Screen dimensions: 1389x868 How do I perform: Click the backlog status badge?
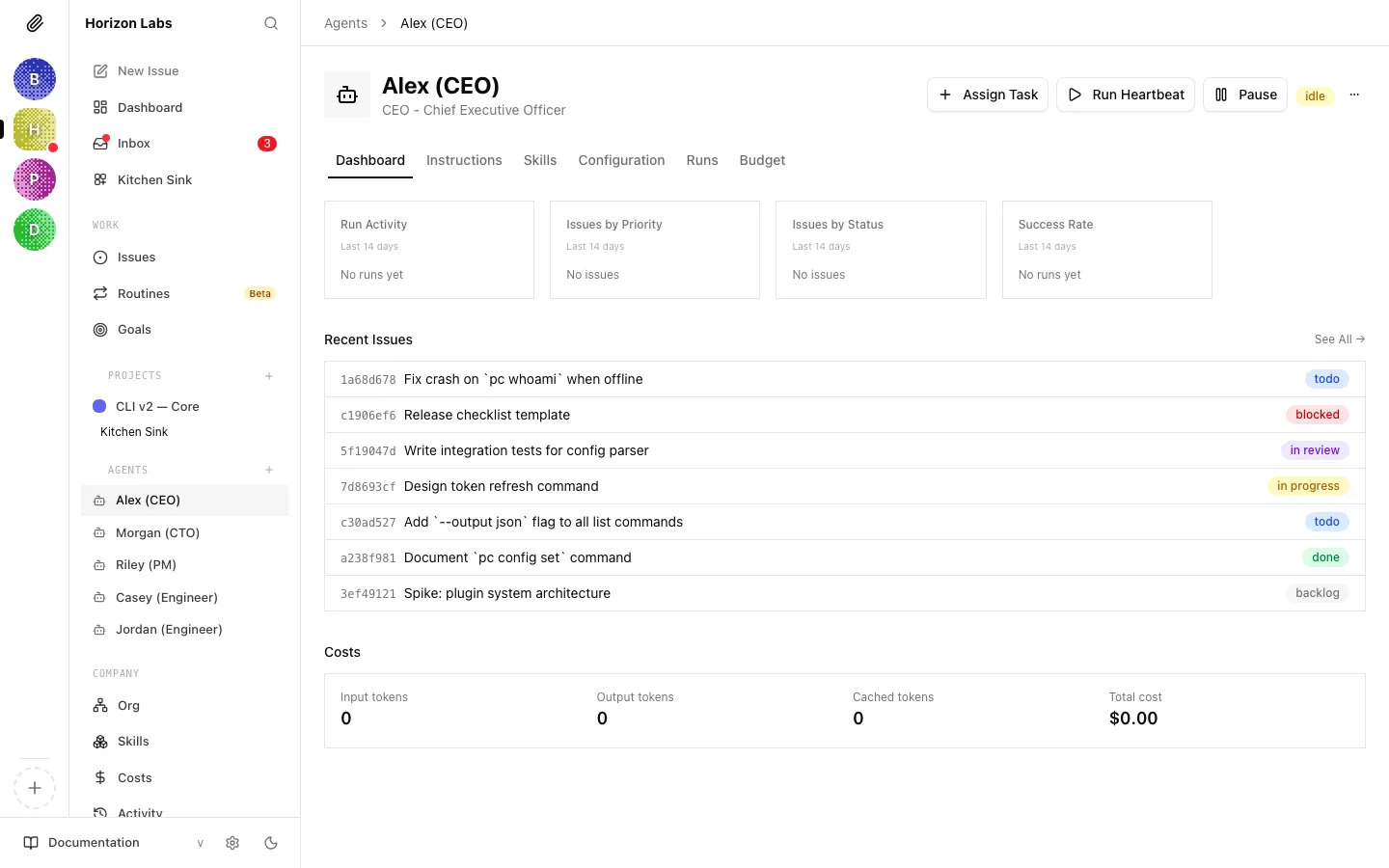point(1318,593)
